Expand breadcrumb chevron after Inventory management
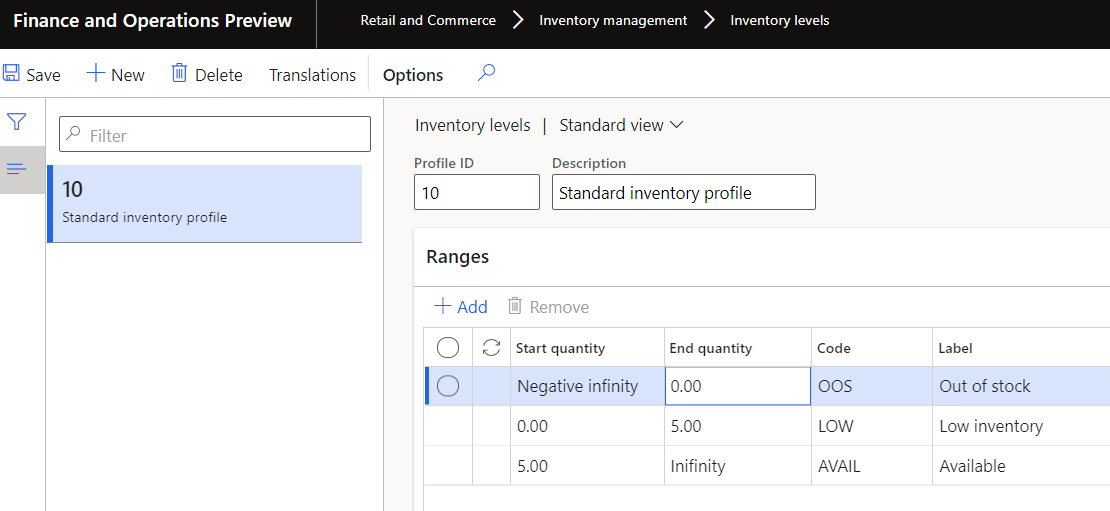Image resolution: width=1110 pixels, height=511 pixels. pyautogui.click(x=709, y=20)
